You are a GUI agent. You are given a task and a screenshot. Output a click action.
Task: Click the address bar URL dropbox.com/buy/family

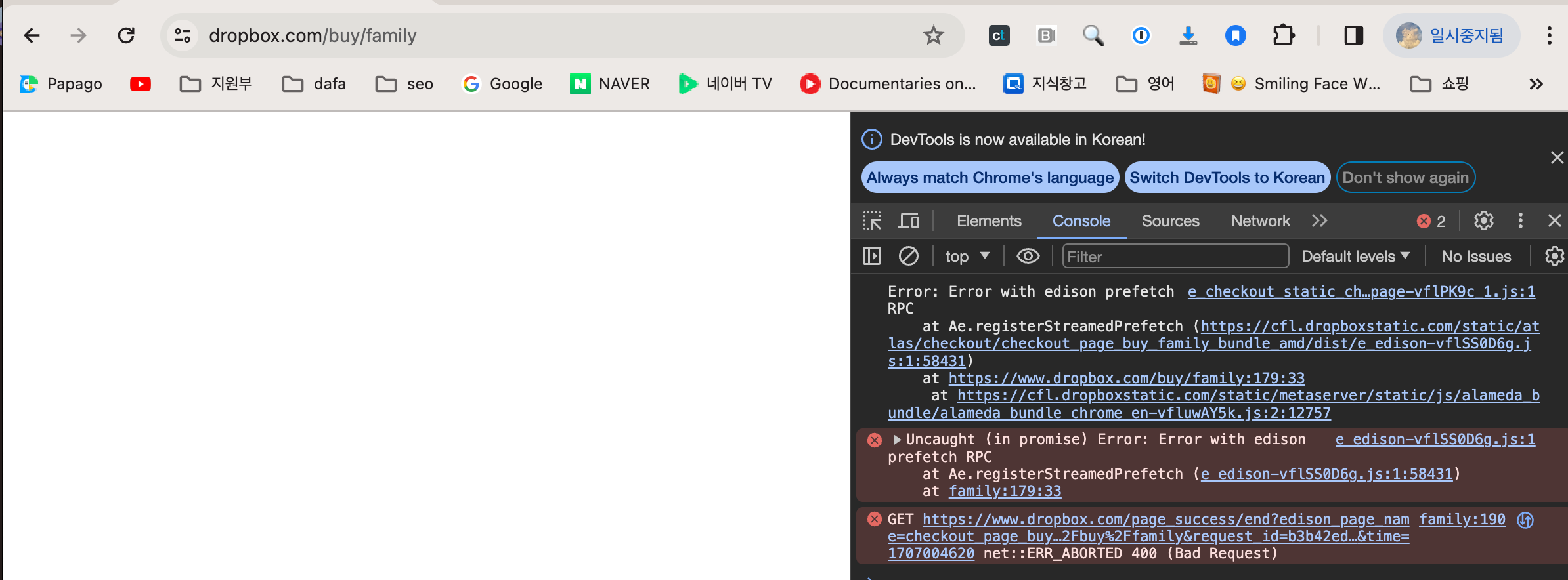[x=313, y=35]
